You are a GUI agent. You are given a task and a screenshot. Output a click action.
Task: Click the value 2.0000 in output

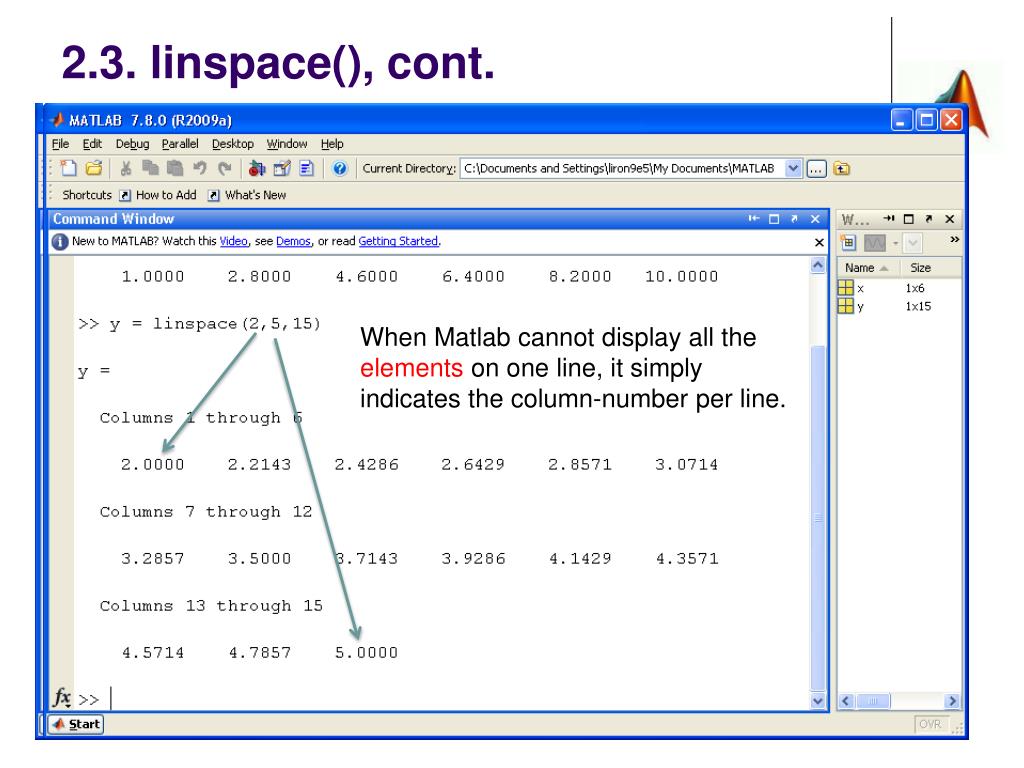[x=153, y=464]
